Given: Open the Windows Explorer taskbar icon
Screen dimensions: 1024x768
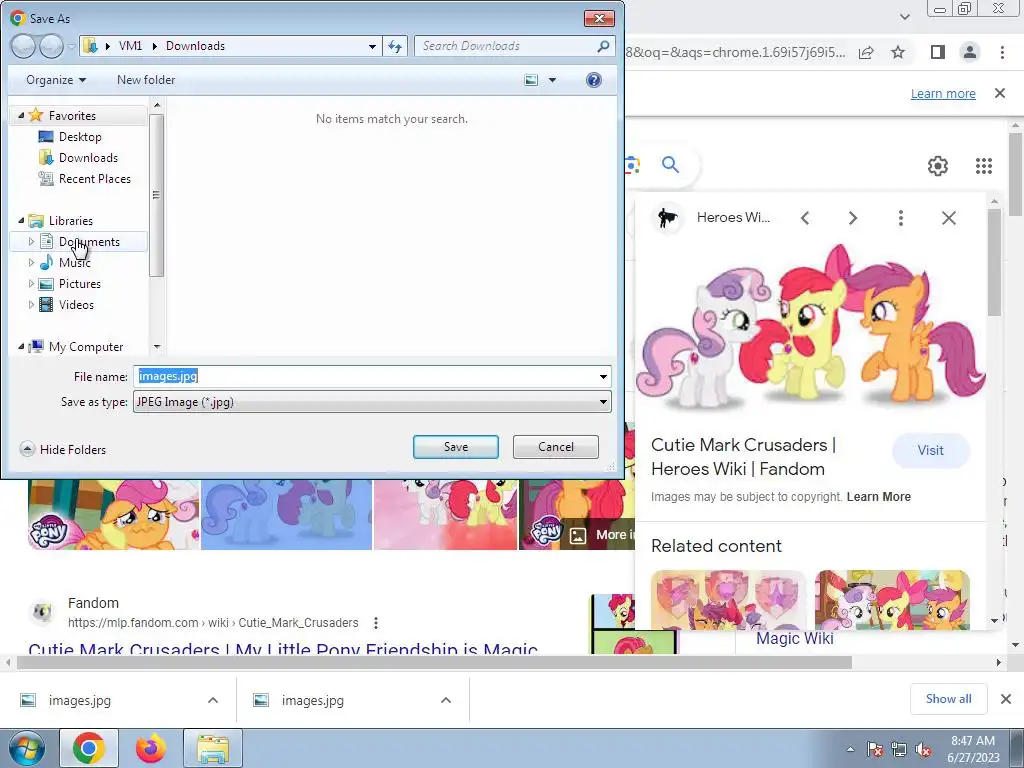Looking at the screenshot, I should 213,748.
